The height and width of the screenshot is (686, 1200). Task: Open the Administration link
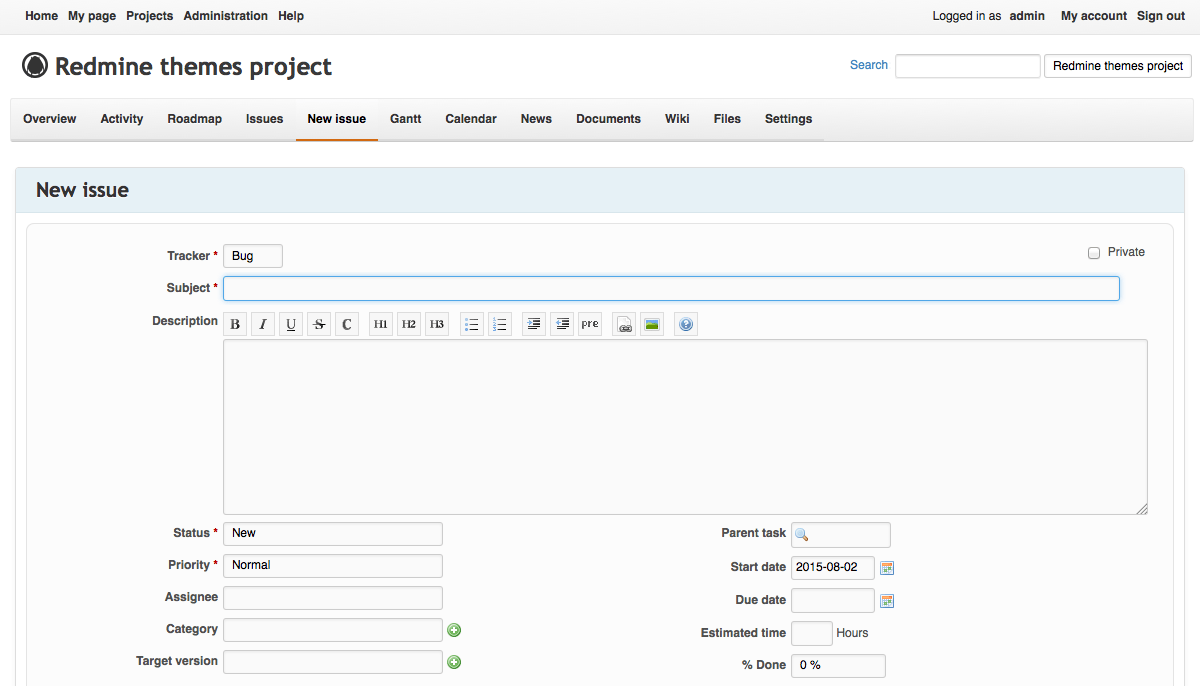pos(226,16)
